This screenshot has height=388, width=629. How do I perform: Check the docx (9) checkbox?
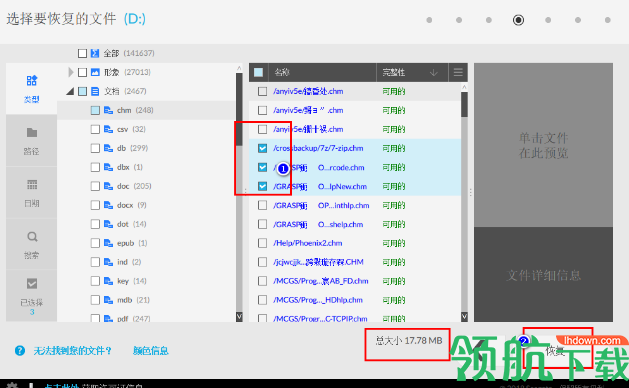(95, 205)
